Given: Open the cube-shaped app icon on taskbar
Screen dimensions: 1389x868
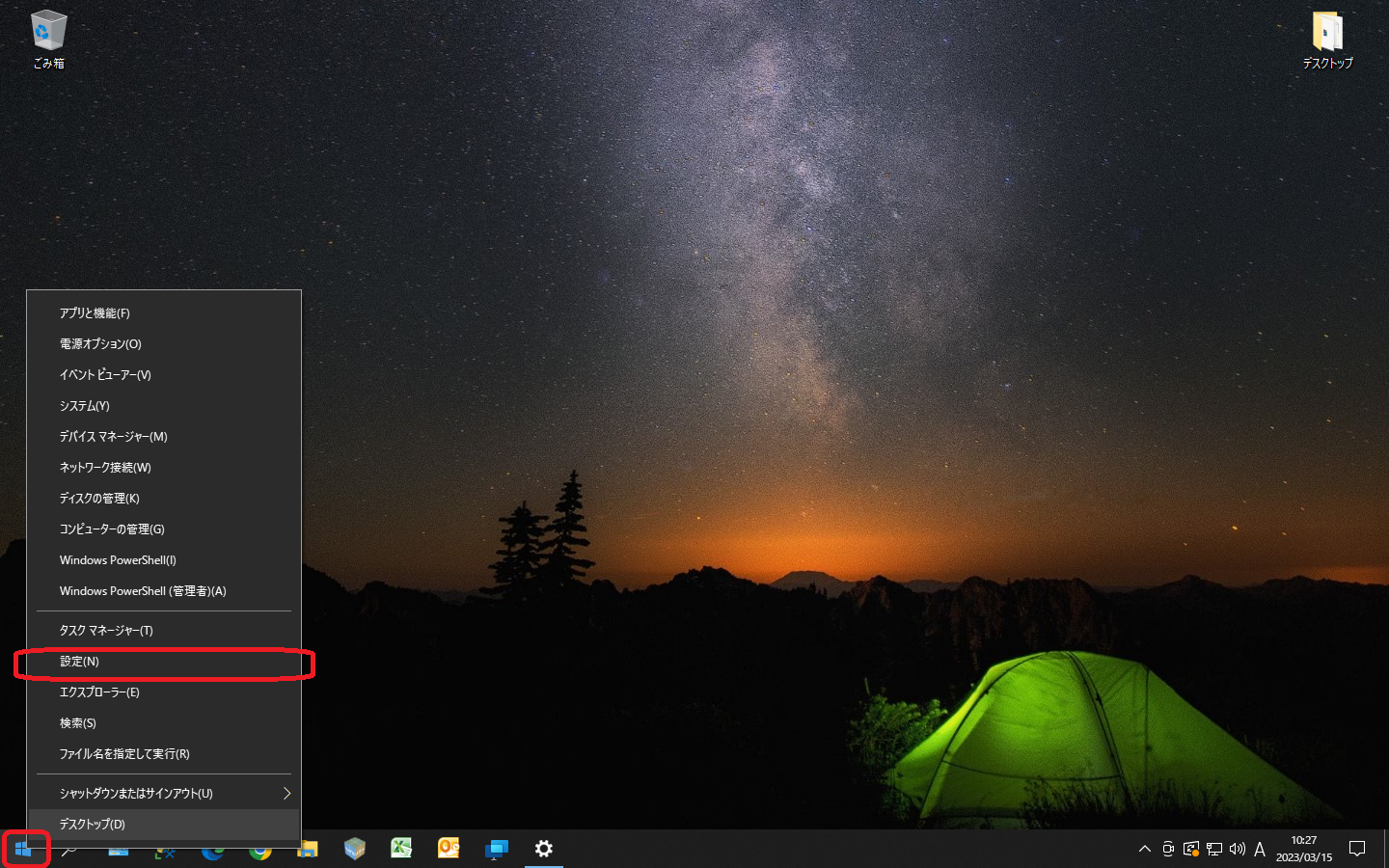Looking at the screenshot, I should 355,849.
